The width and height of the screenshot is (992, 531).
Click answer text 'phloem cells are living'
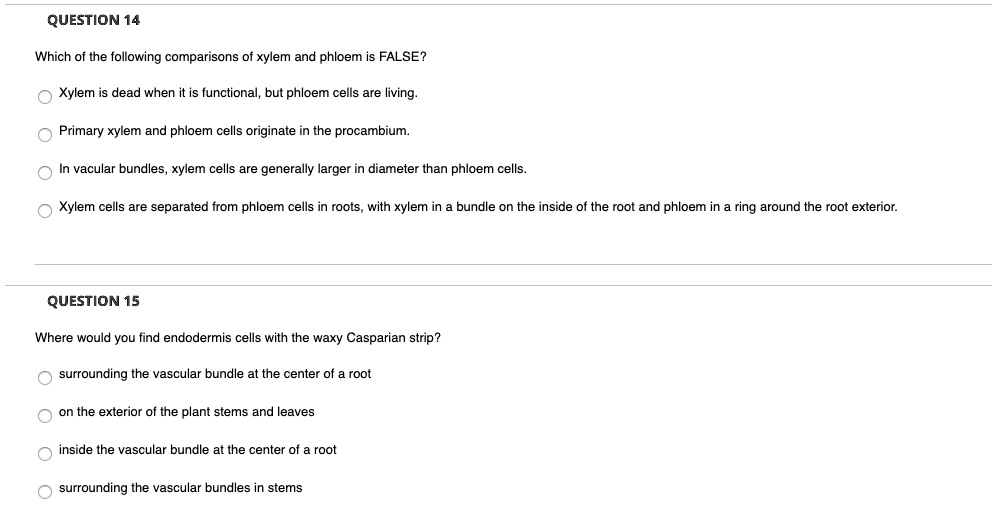point(352,93)
